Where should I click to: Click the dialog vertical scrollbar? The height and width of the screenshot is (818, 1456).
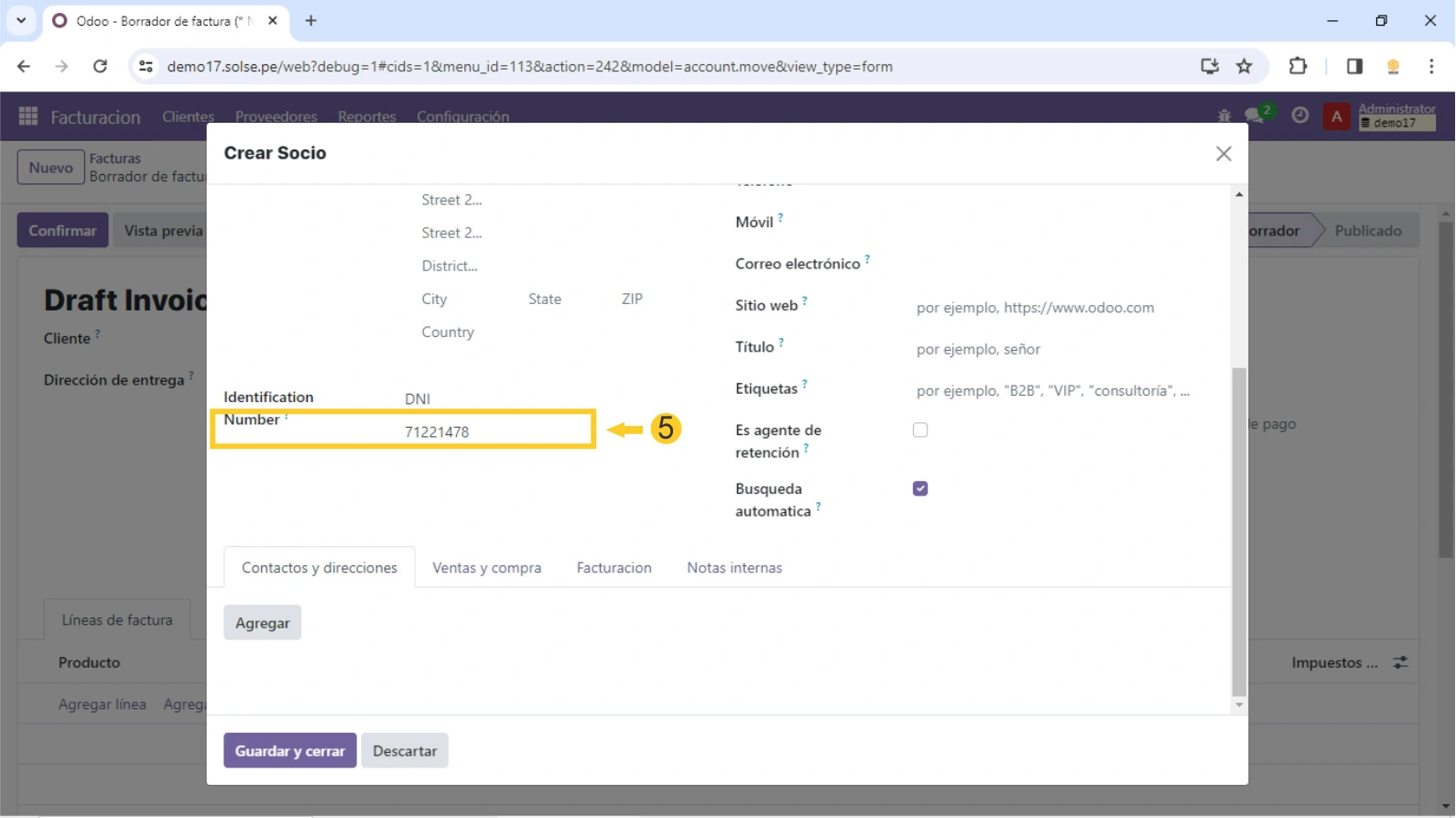(1239, 531)
